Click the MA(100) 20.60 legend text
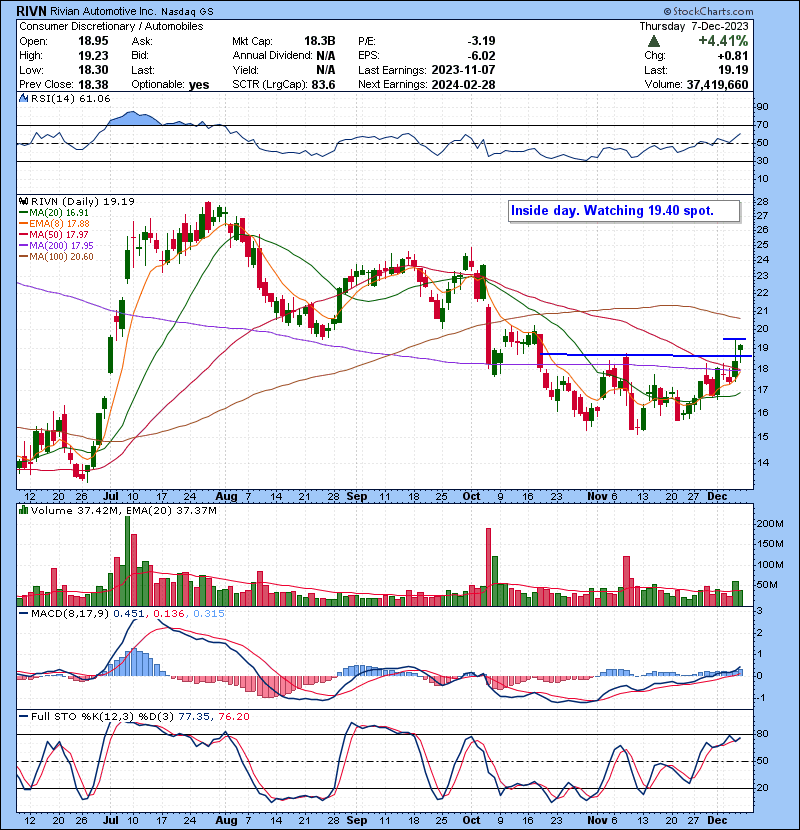 pos(61,257)
